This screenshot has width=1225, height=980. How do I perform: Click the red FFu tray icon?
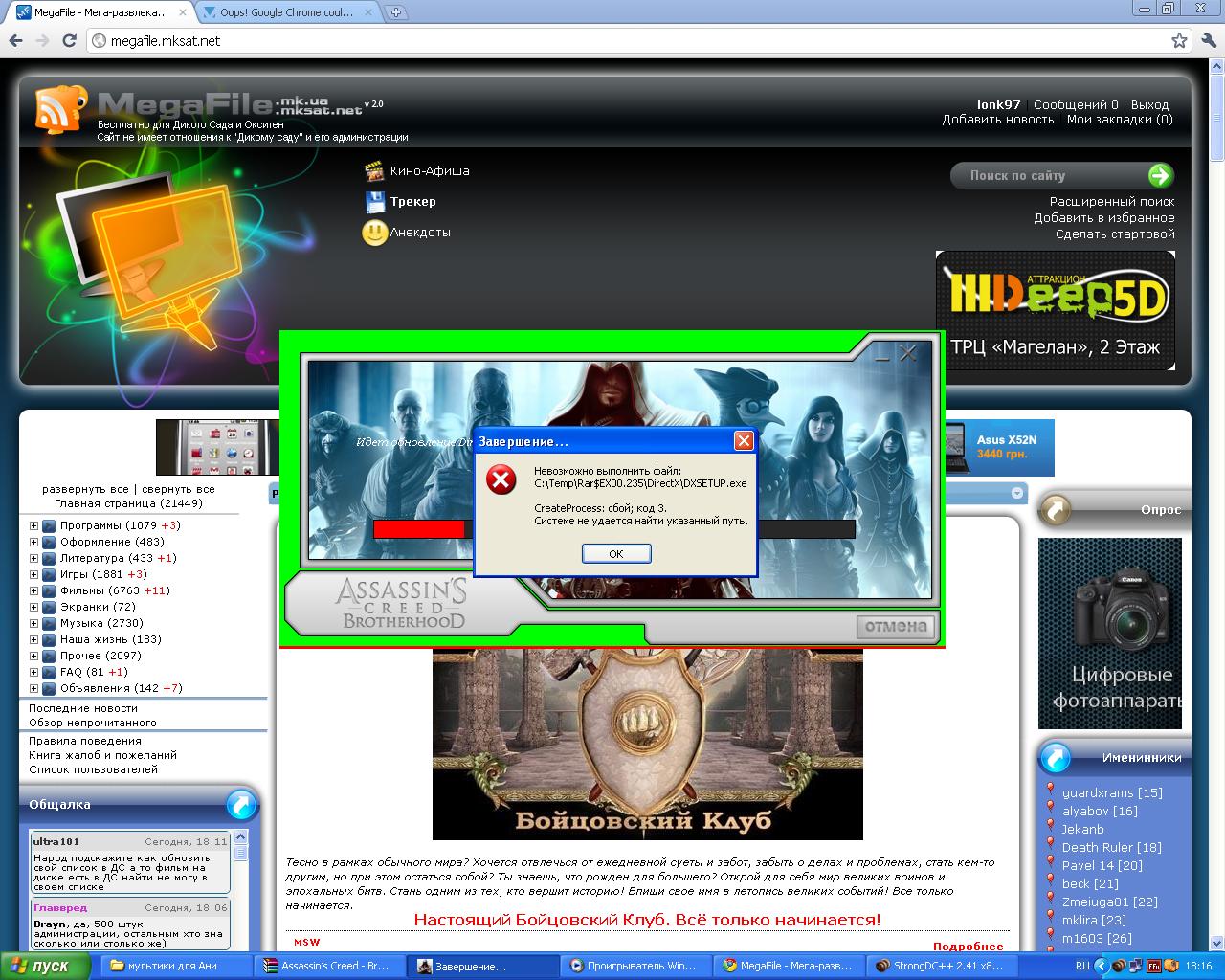(x=1153, y=967)
